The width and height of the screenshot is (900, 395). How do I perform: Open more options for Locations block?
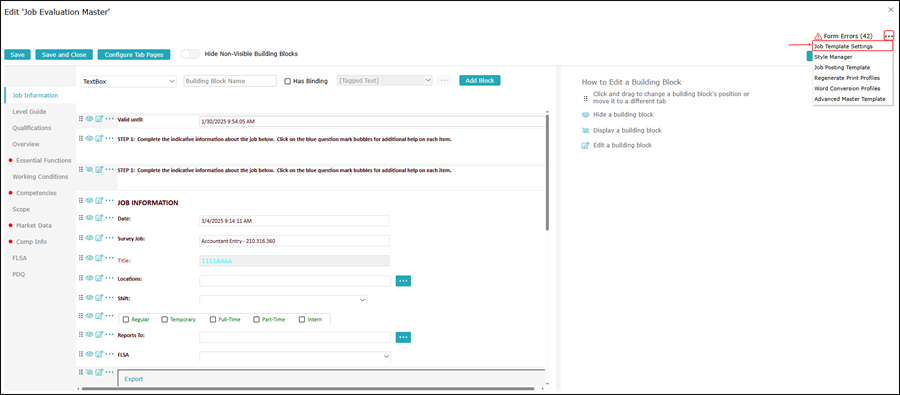[109, 278]
